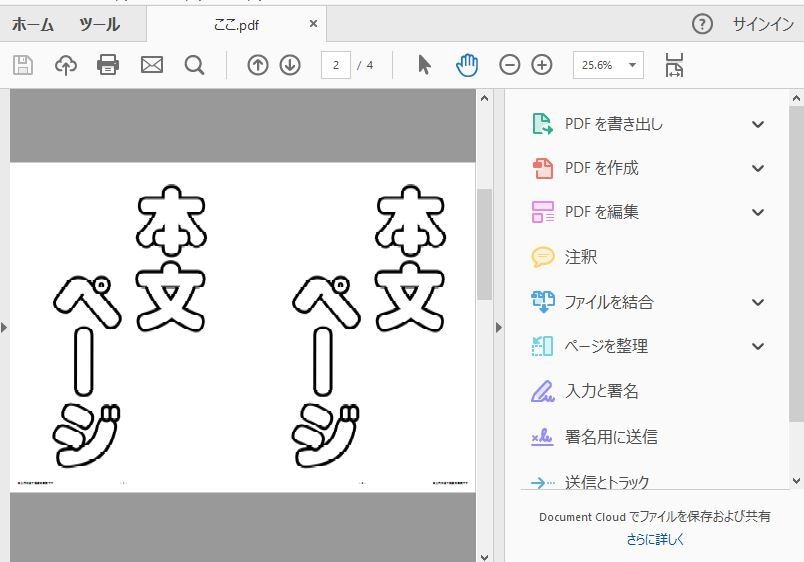Click the Document Cloud でファイルを保存および共有 text
Image resolution: width=804 pixels, height=562 pixels.
point(655,516)
